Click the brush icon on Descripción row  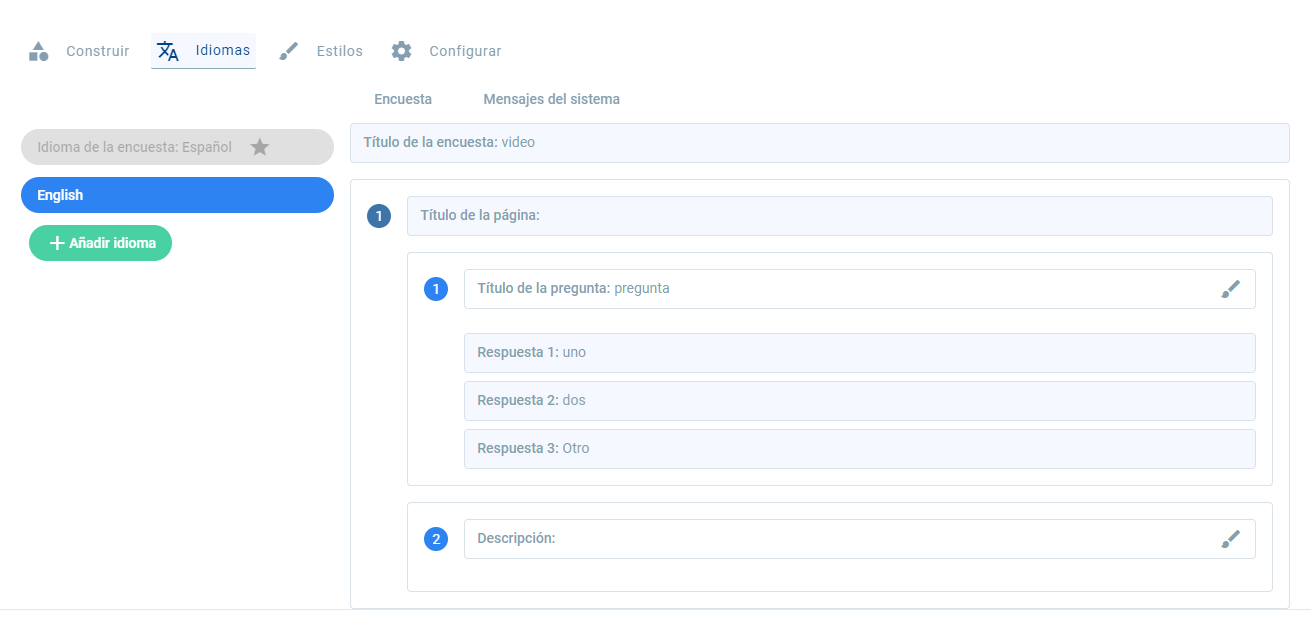tap(1231, 539)
